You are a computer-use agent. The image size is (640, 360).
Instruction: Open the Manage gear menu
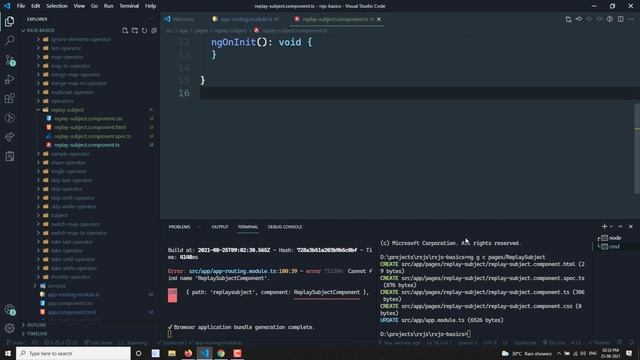9,328
